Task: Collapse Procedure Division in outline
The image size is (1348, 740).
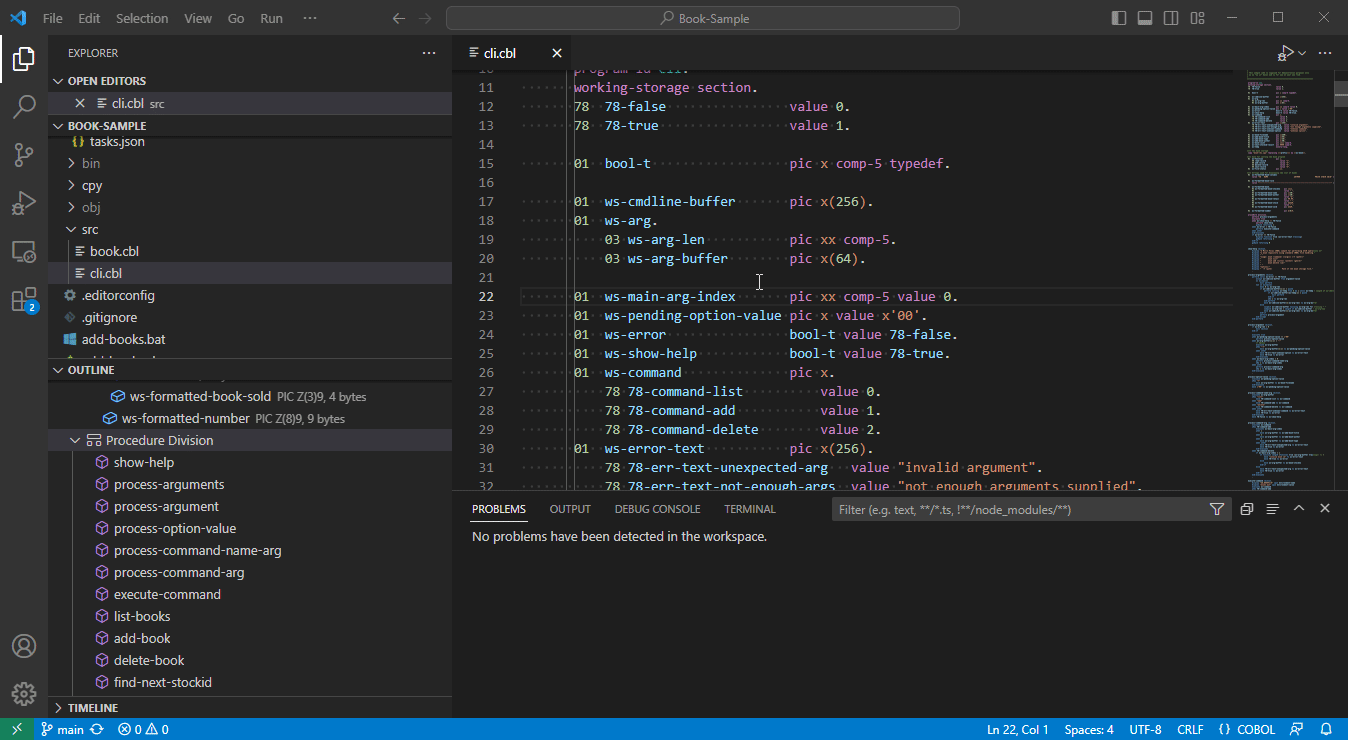Action: tap(75, 440)
